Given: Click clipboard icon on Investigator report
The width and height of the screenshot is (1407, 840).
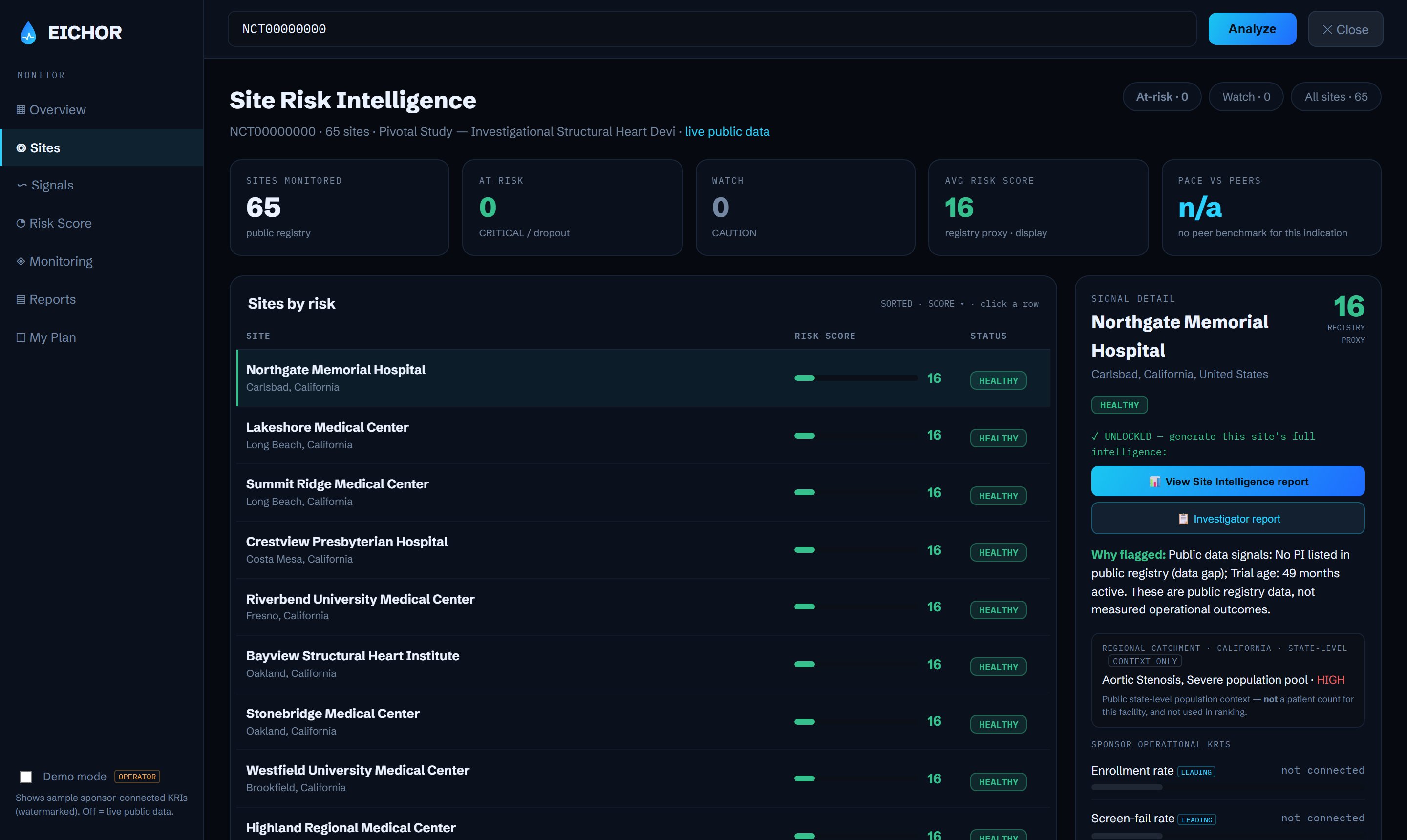Looking at the screenshot, I should point(1183,519).
